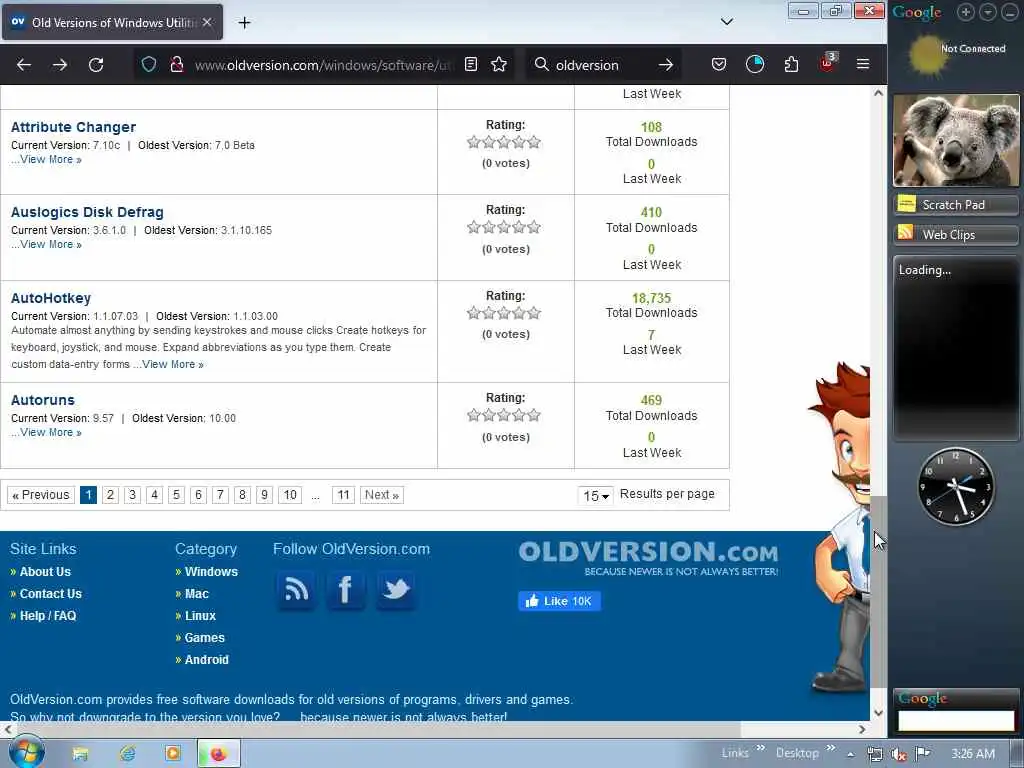Image resolution: width=1024 pixels, height=768 pixels.
Task: Click the koala photo gadget thumbnail
Action: 956,140
